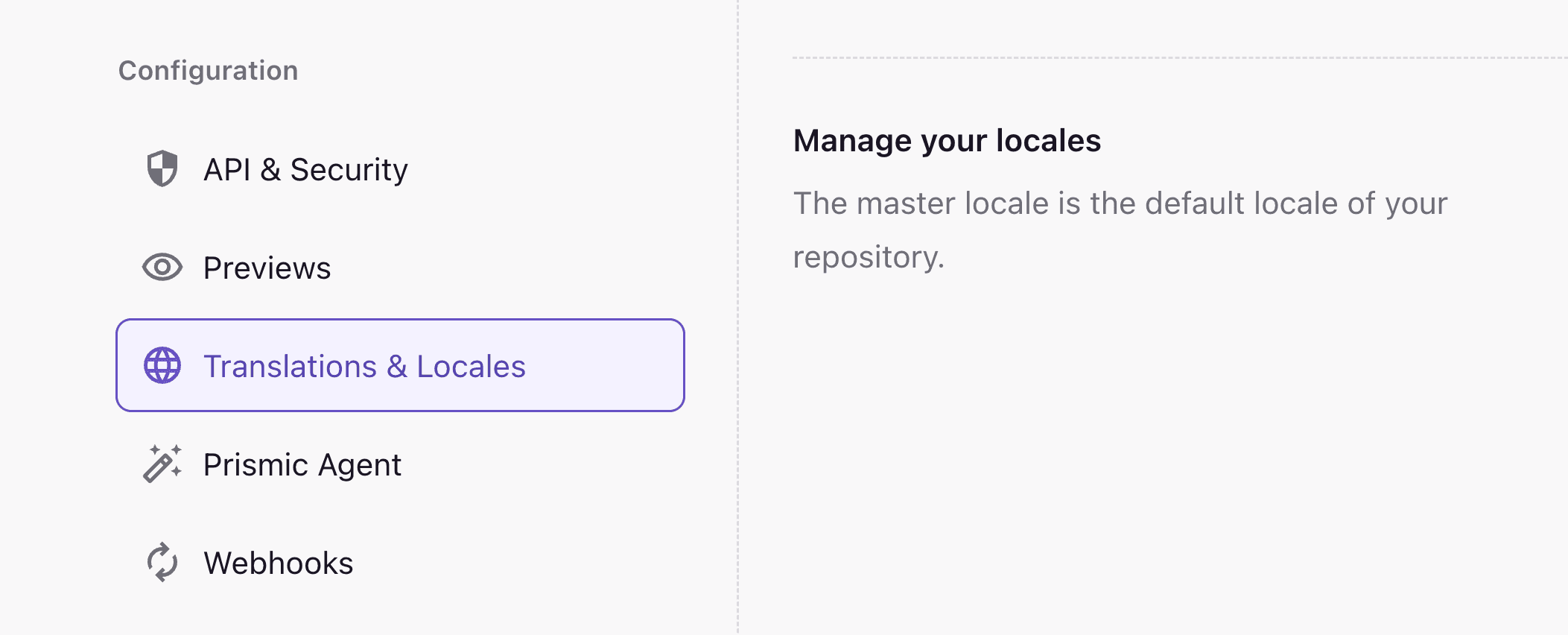Viewport: 1568px width, 635px height.
Task: Click the eye icon next to Previews
Action: [x=162, y=268]
